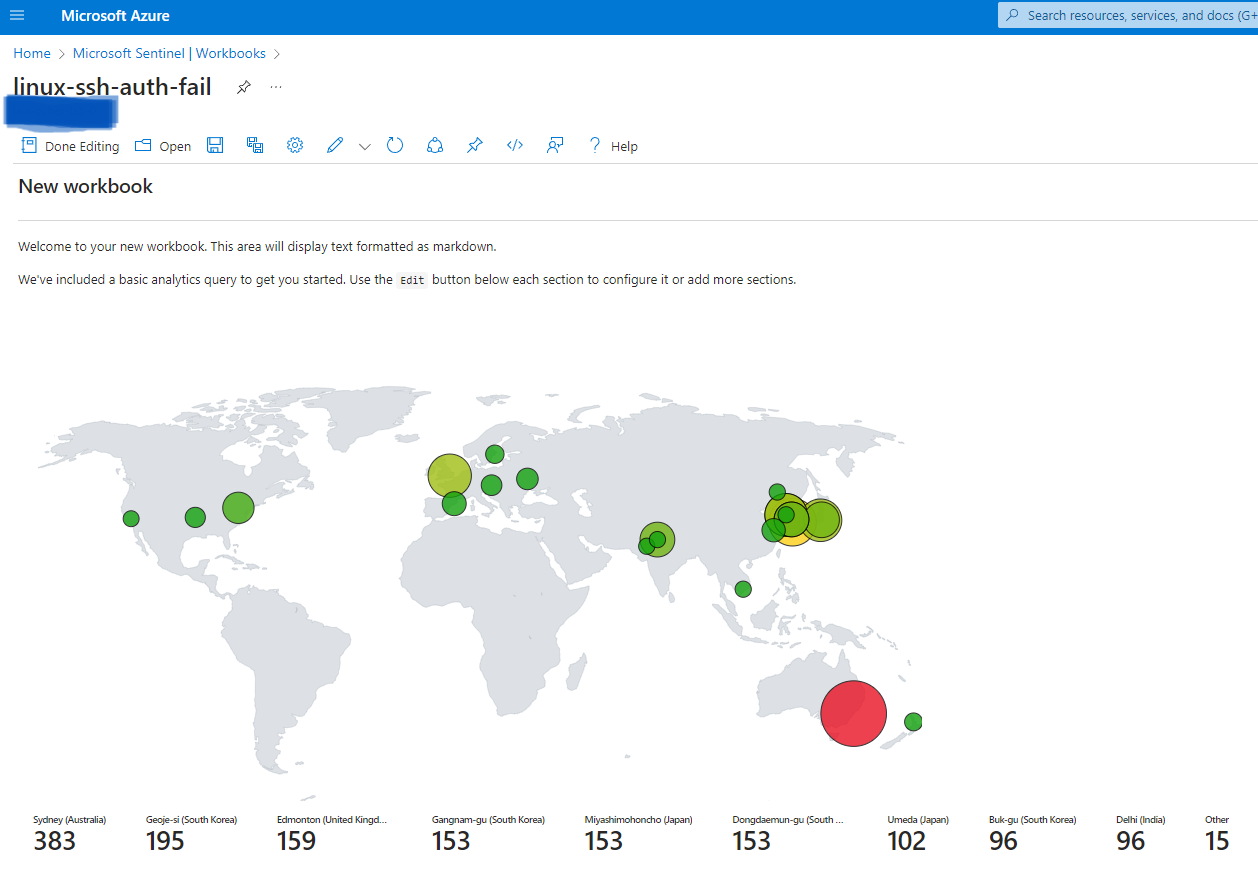This screenshot has height=869, width=1258.
Task: Click the Dongdaemun-gu 153 metric
Action: tap(788, 833)
